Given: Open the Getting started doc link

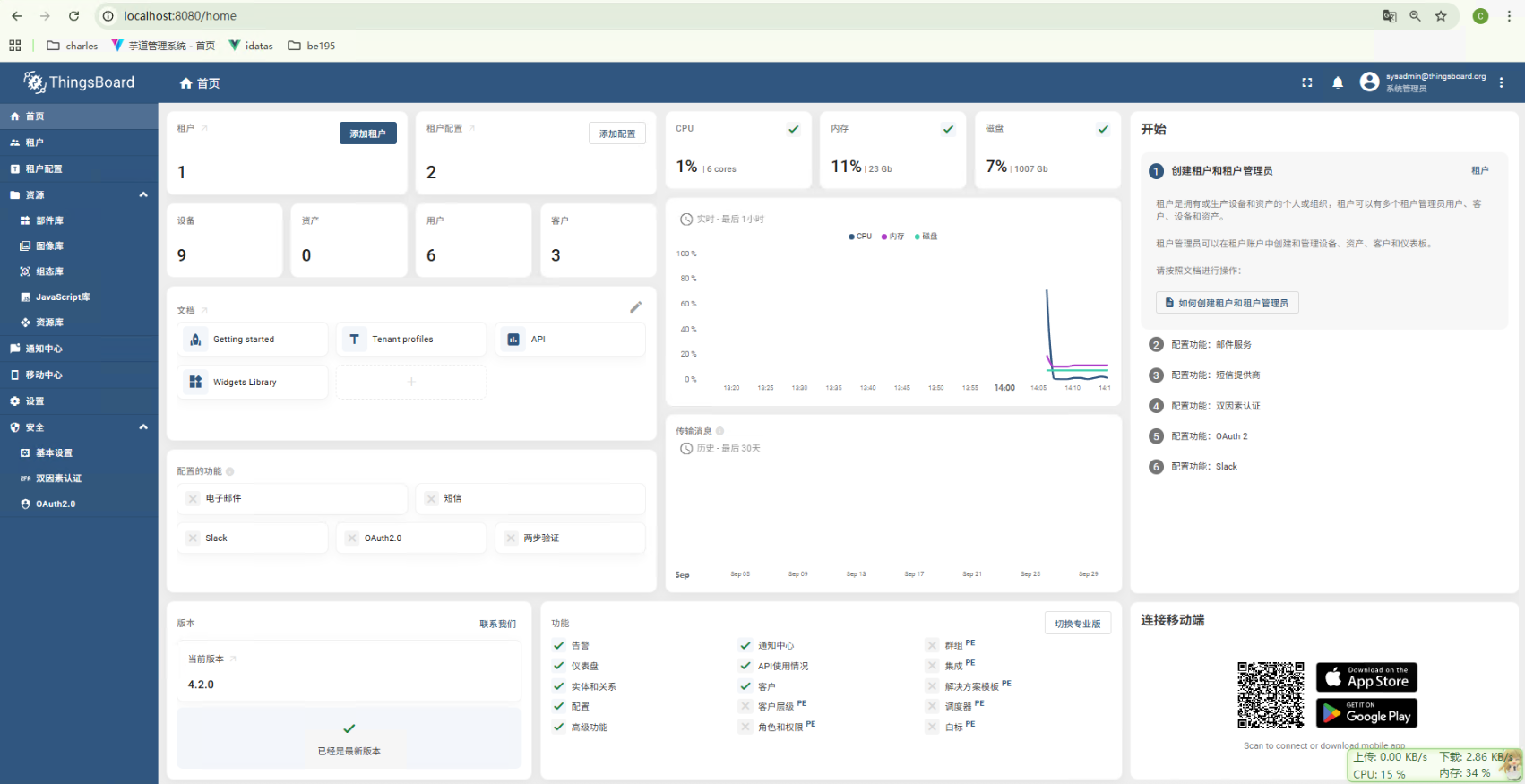Looking at the screenshot, I should [x=253, y=340].
